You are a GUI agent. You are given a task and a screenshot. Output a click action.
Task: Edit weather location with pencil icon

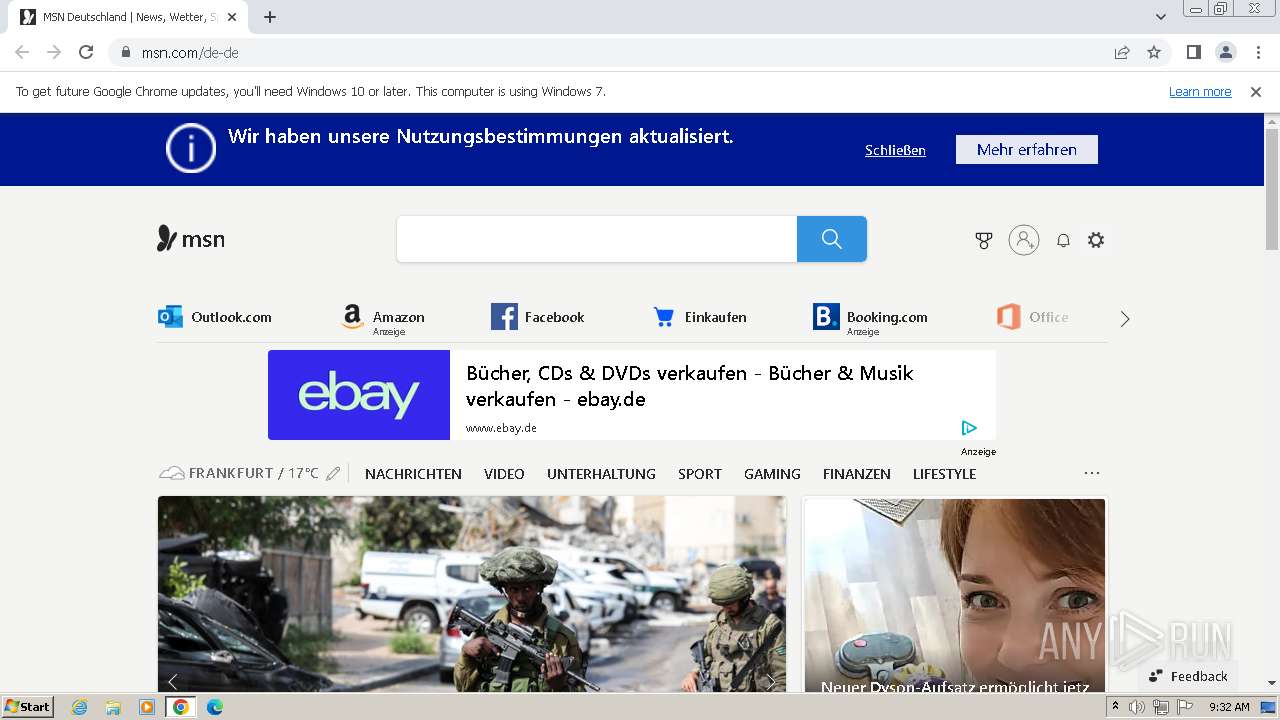[x=333, y=473]
